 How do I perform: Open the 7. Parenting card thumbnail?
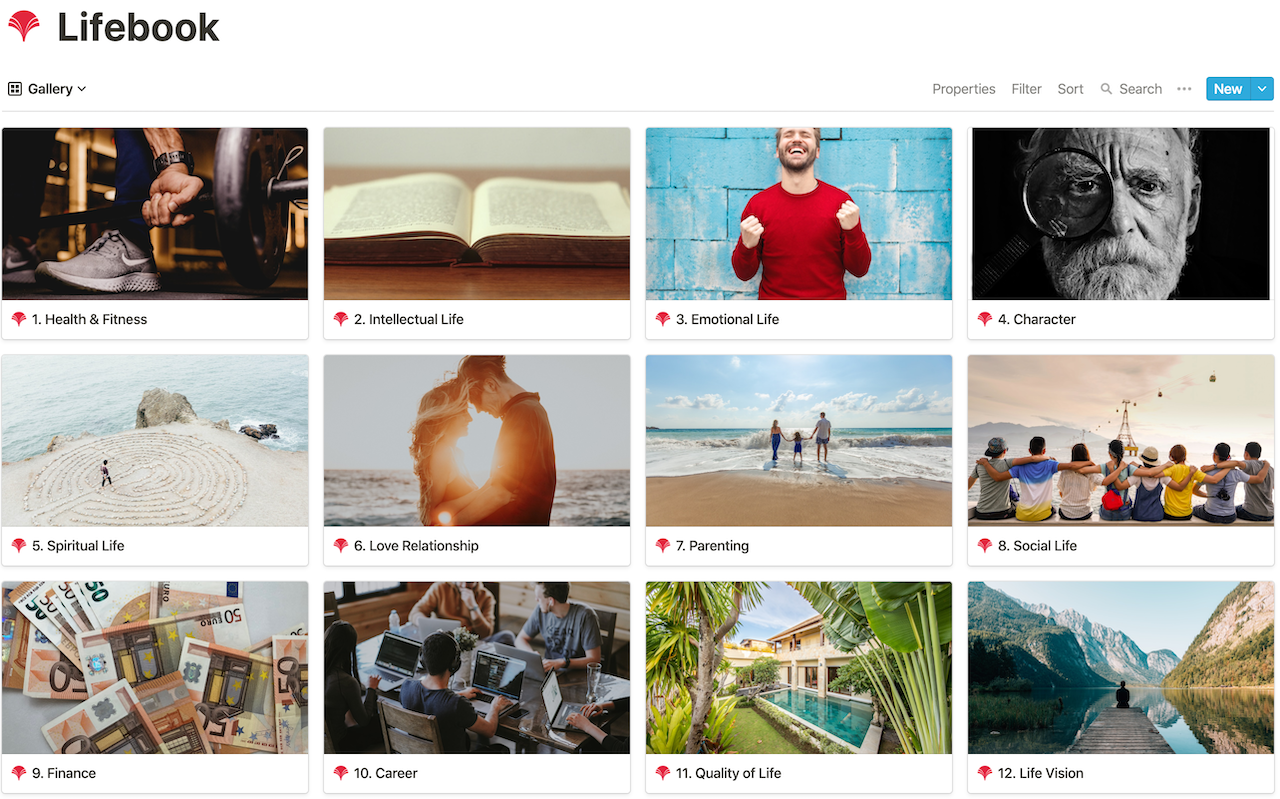click(799, 441)
